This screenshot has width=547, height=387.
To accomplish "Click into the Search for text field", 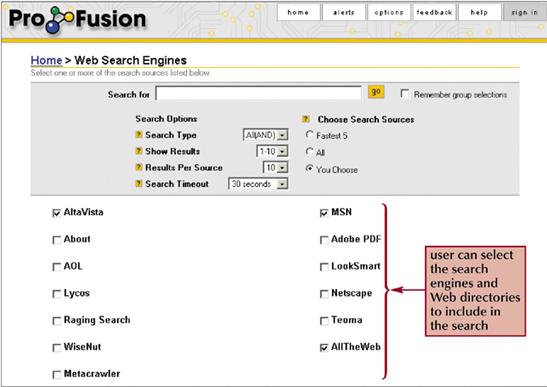I will (x=258, y=93).
